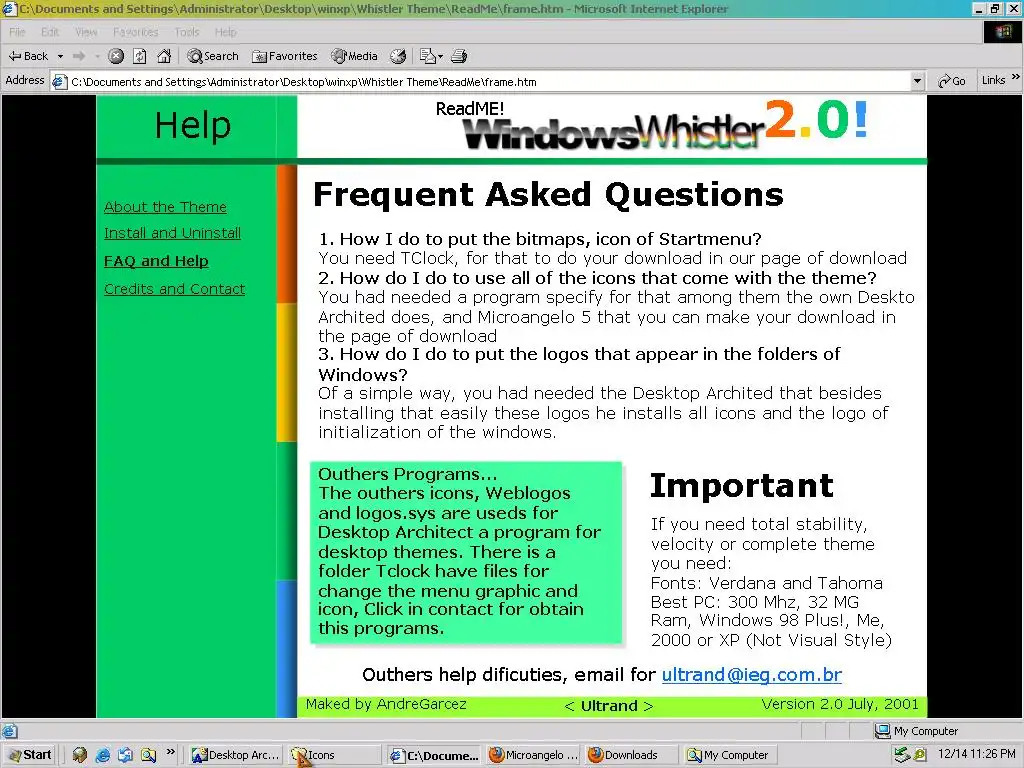Screen dimensions: 1024x768
Task: Click the 'Version 2.0 July, 2001' footer text
Action: (x=840, y=704)
